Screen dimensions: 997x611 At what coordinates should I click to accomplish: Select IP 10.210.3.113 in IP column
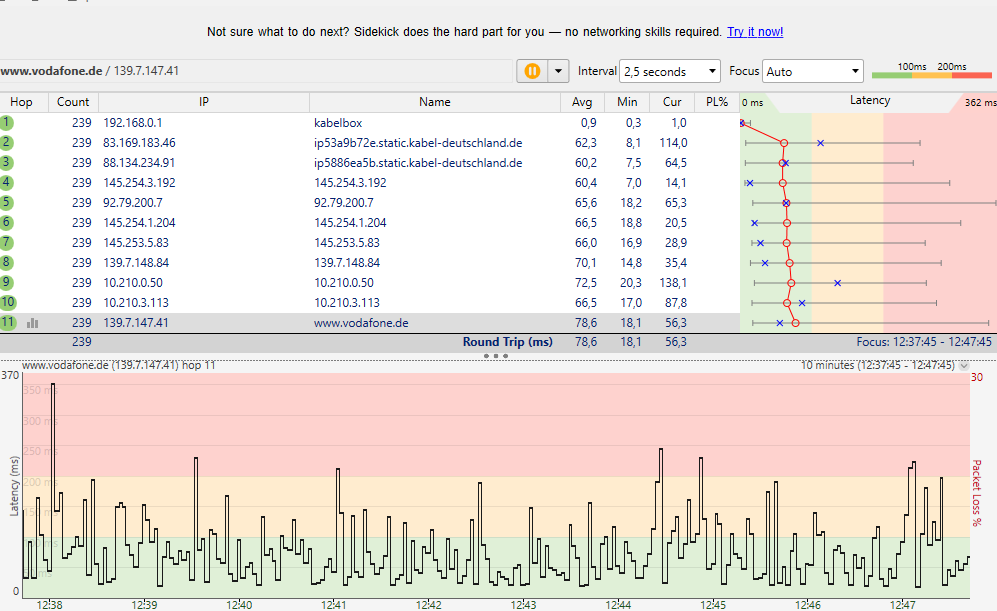(x=136, y=303)
